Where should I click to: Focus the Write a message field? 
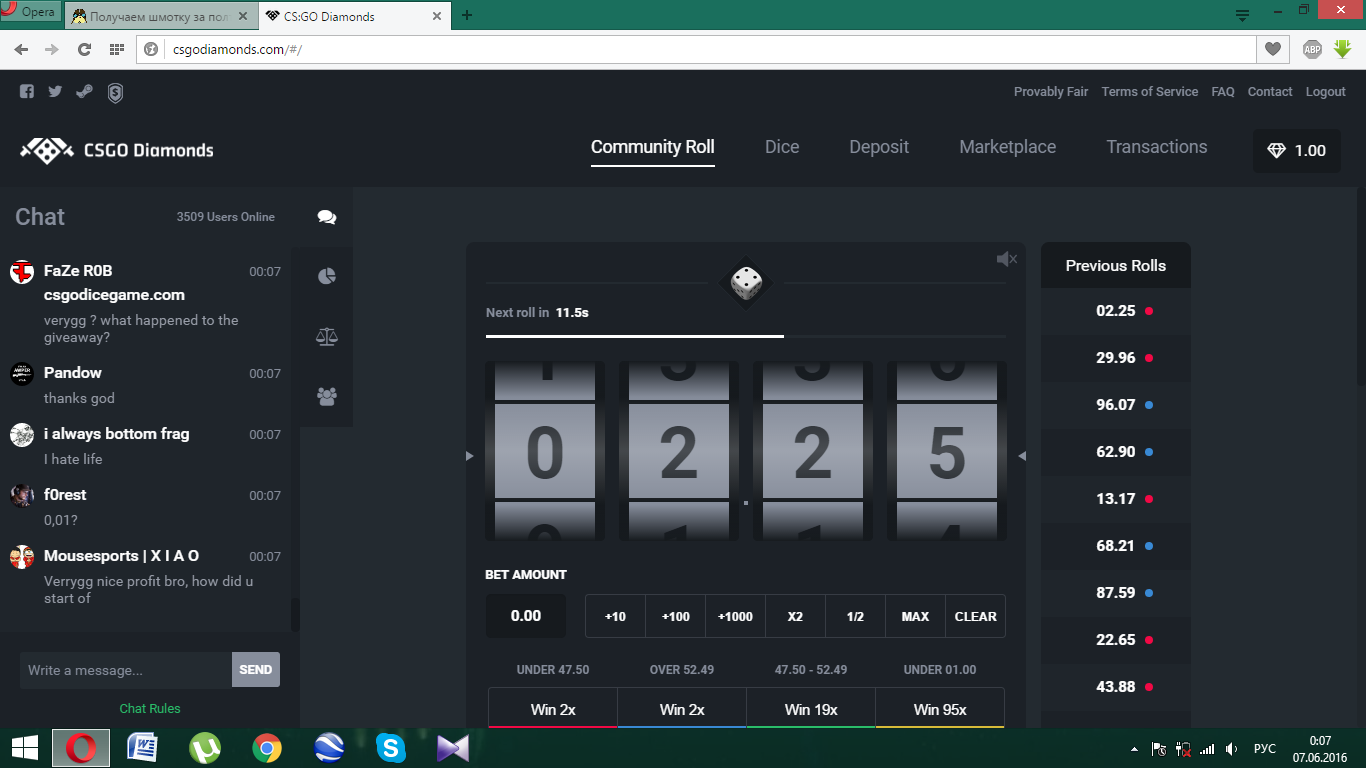126,670
